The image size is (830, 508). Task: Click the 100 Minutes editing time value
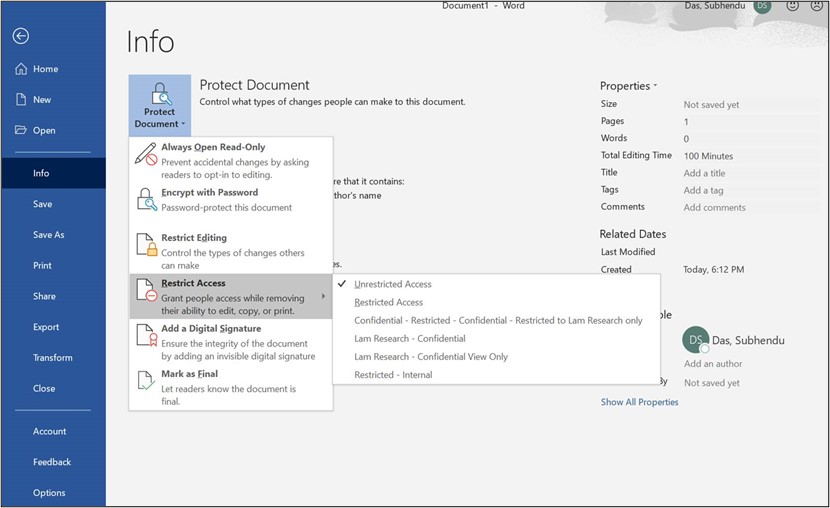pos(708,156)
